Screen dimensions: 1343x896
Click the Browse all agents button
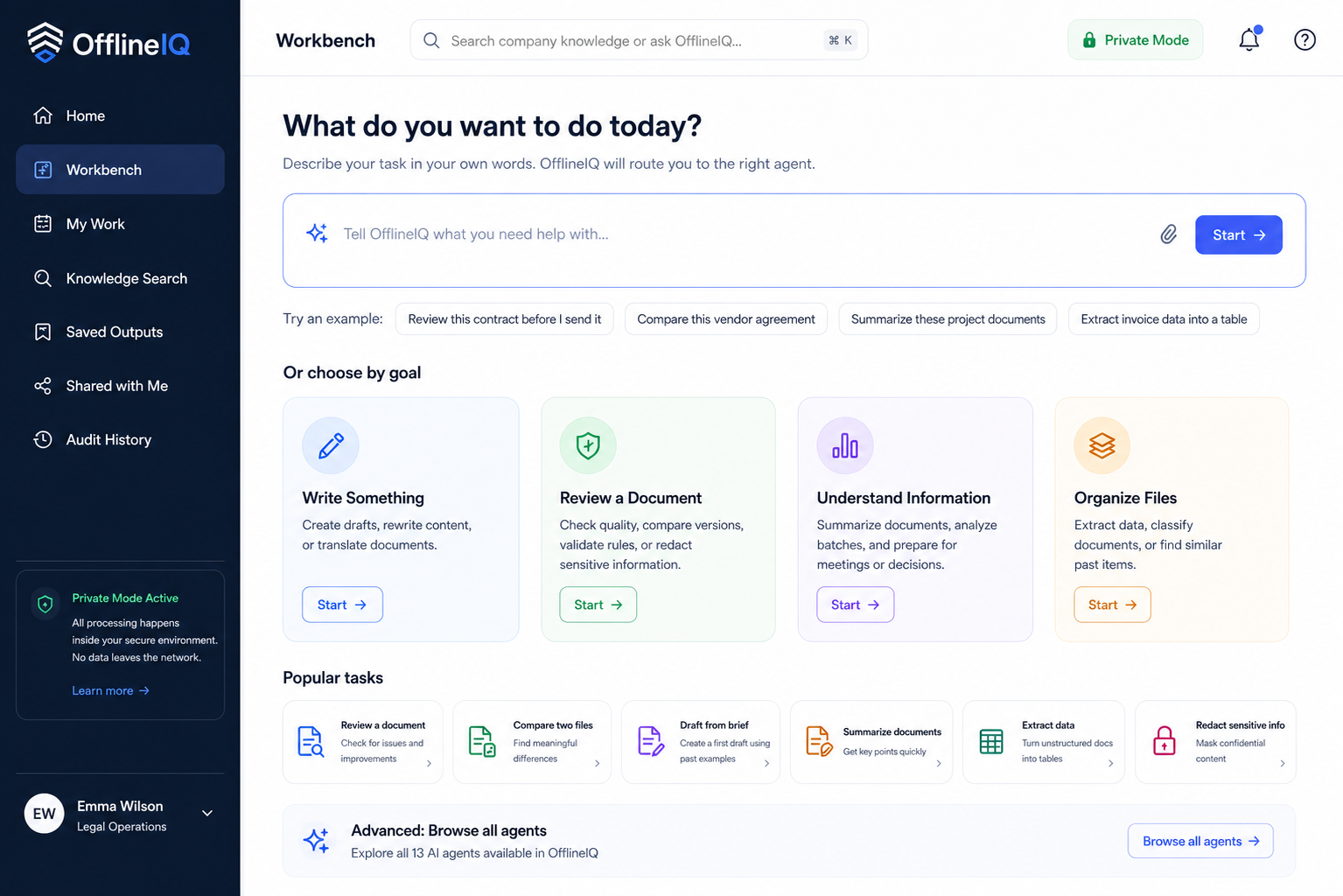(1200, 841)
